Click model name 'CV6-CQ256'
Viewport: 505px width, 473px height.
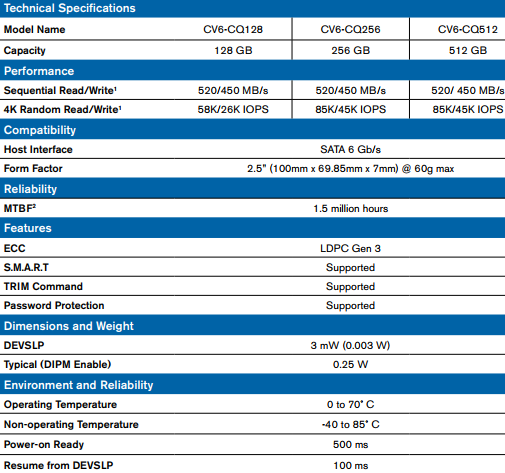point(350,29)
